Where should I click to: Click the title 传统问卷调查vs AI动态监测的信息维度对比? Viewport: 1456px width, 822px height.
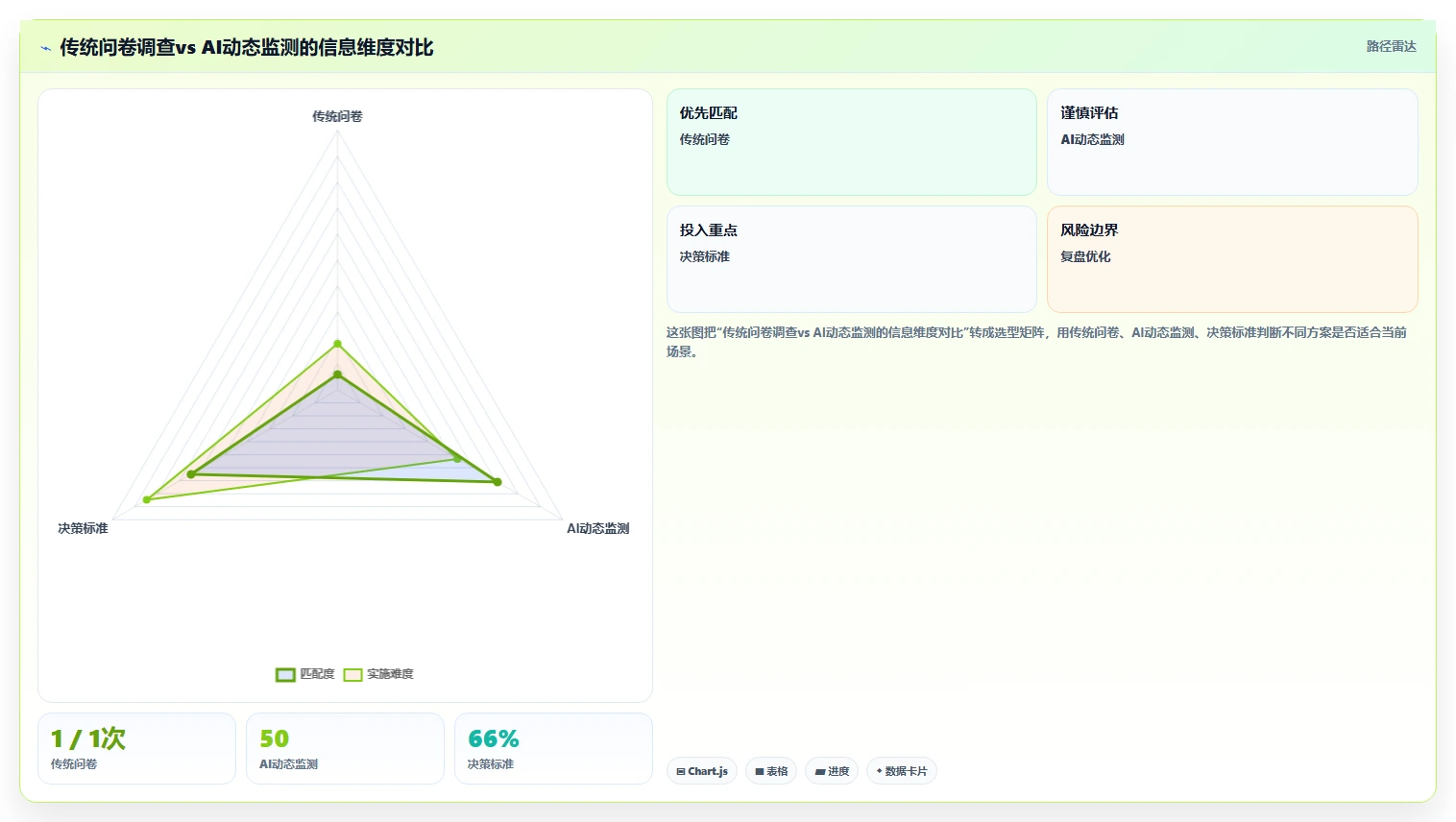pos(247,47)
